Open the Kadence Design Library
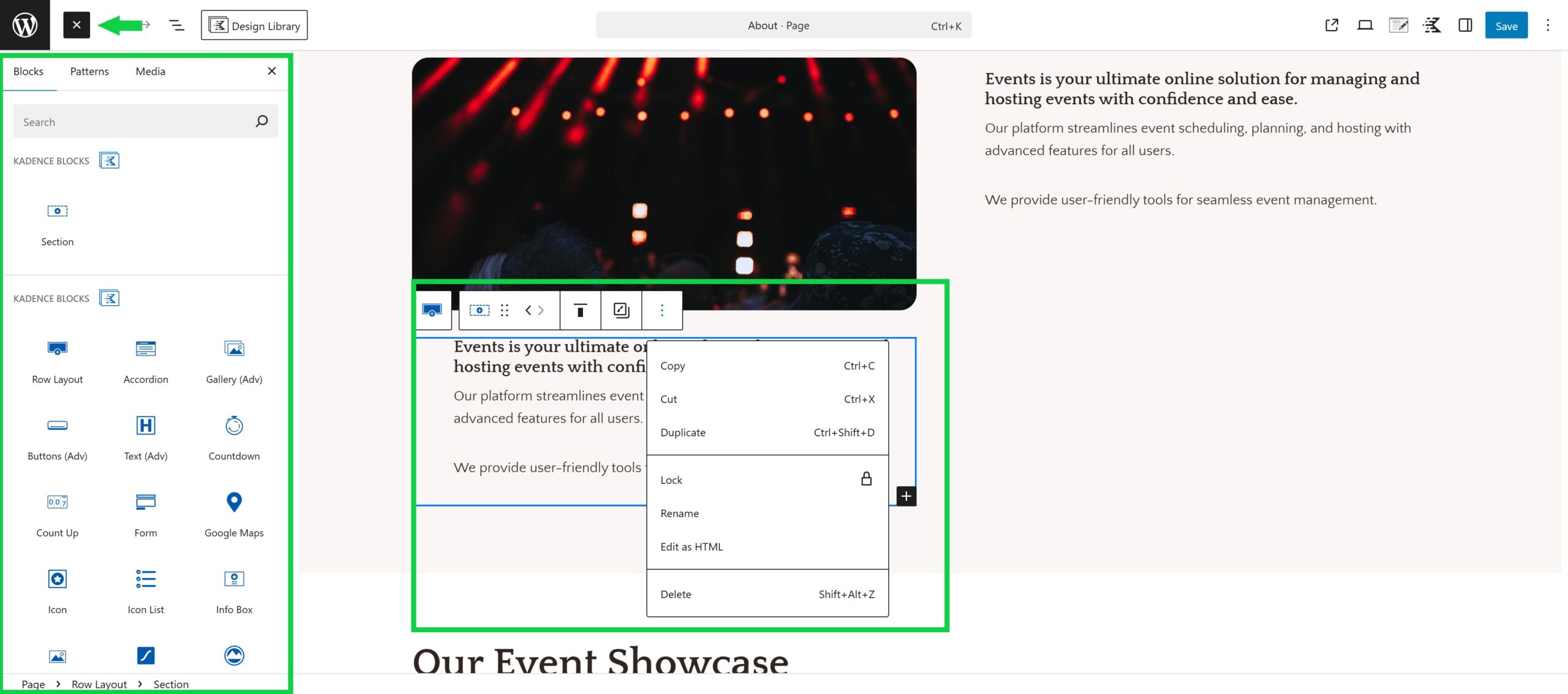Image resolution: width=1568 pixels, height=694 pixels. 254,25
